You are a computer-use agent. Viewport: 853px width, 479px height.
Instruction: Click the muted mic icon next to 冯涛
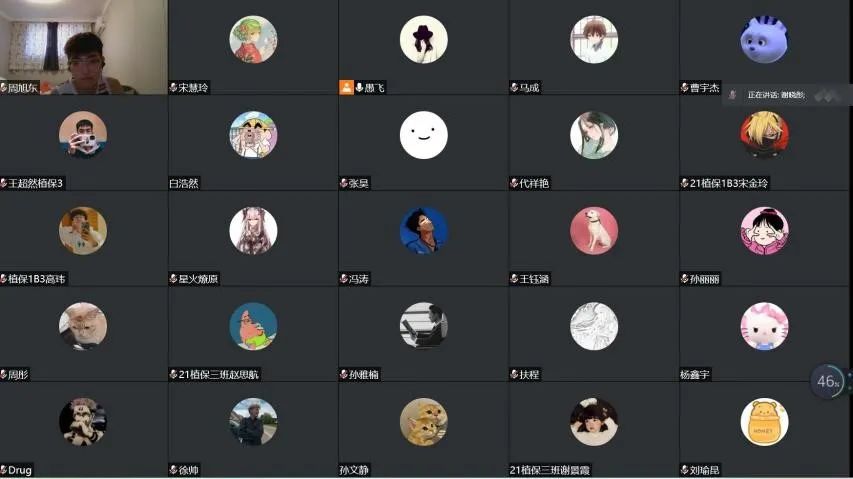tap(344, 279)
